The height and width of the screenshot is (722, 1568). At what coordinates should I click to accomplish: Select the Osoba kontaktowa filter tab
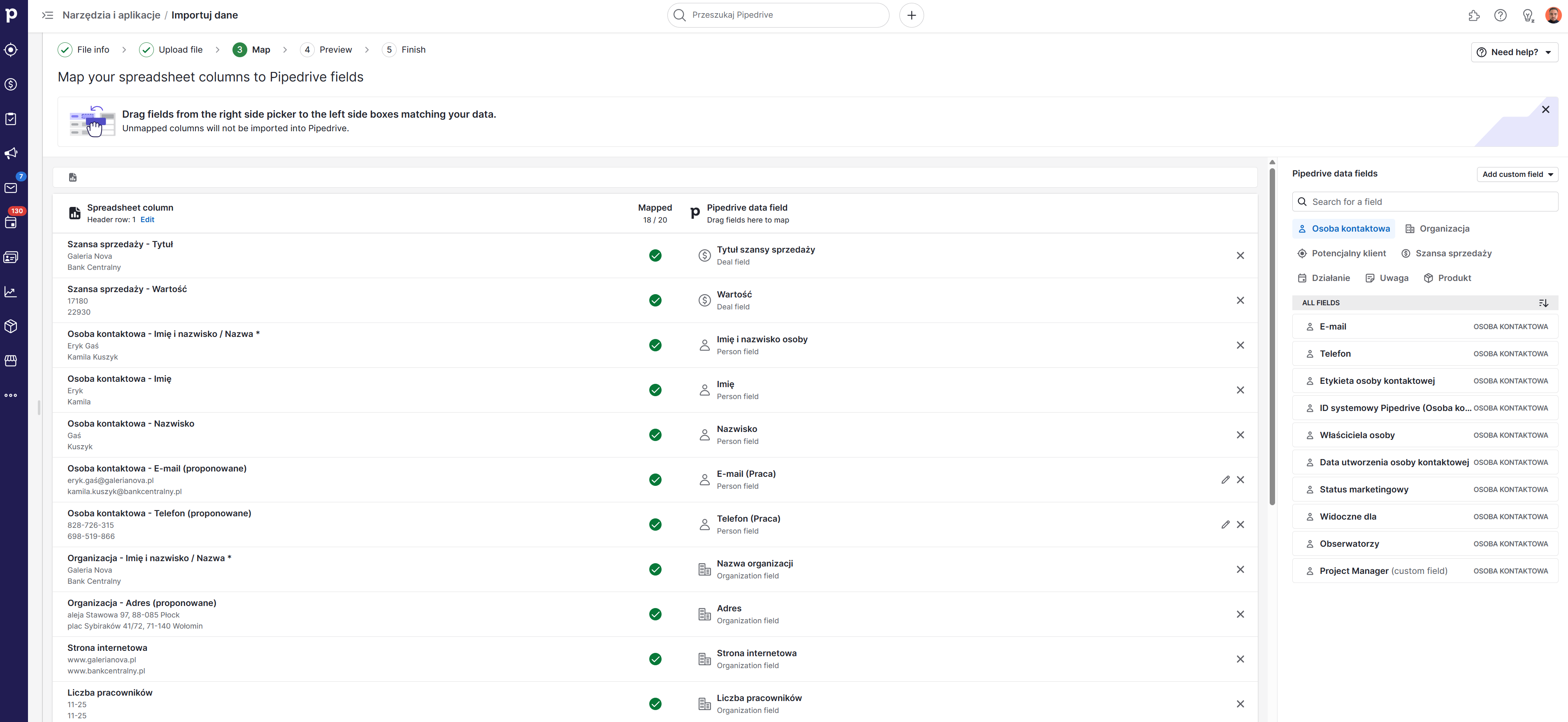pos(1343,229)
